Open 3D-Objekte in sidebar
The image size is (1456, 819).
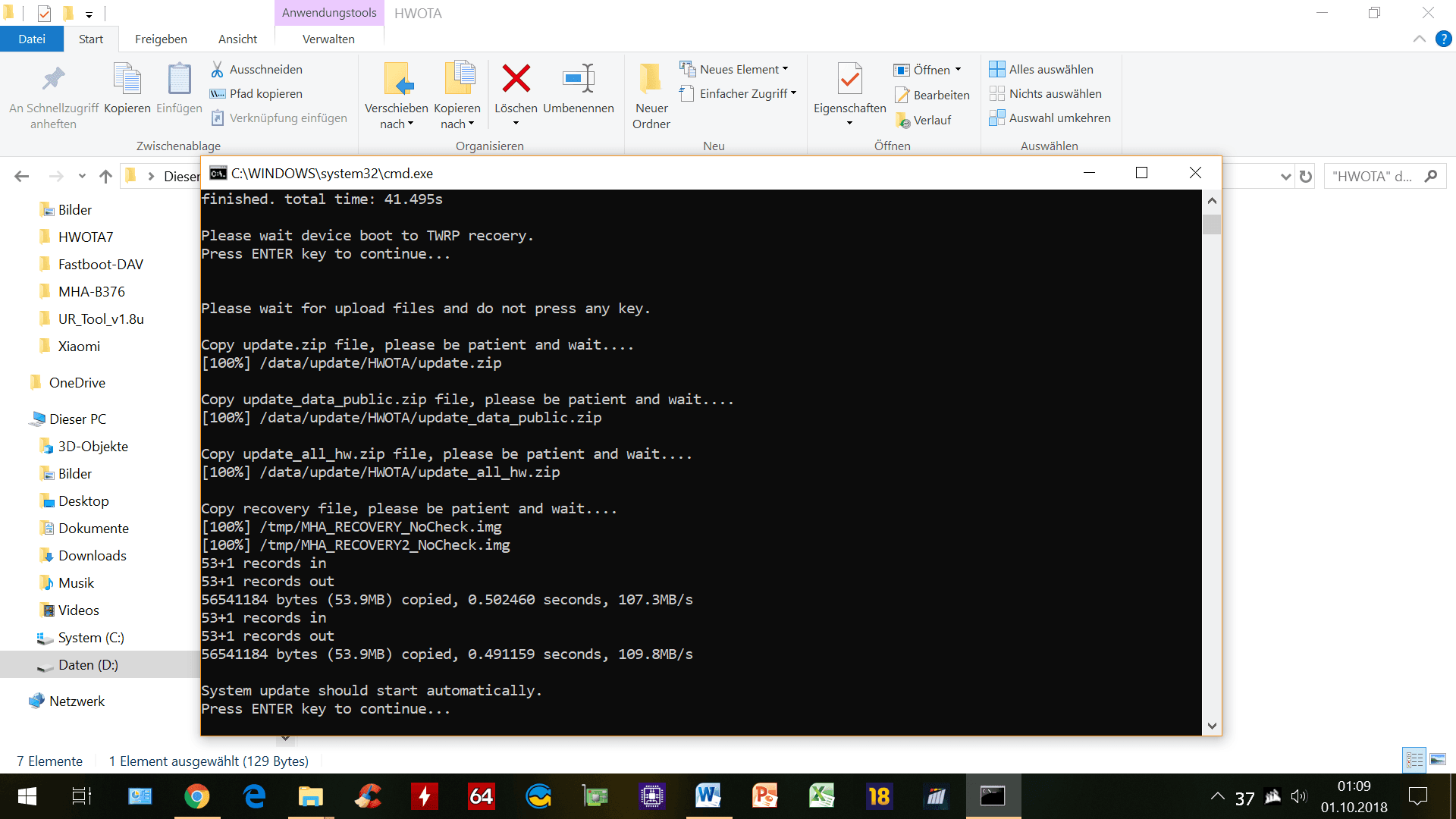point(93,446)
